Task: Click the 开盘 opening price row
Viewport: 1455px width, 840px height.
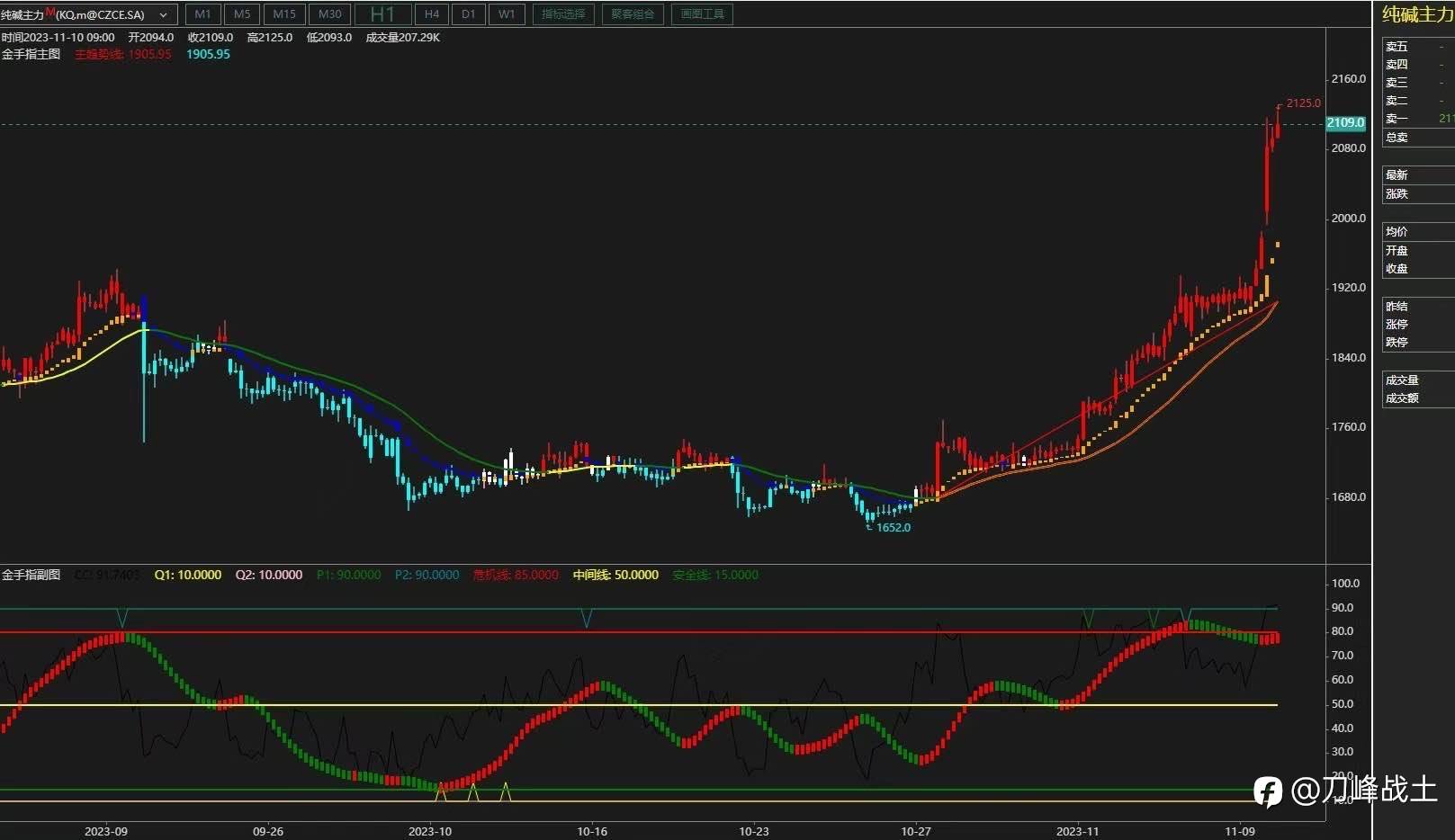Action: 1419,251
